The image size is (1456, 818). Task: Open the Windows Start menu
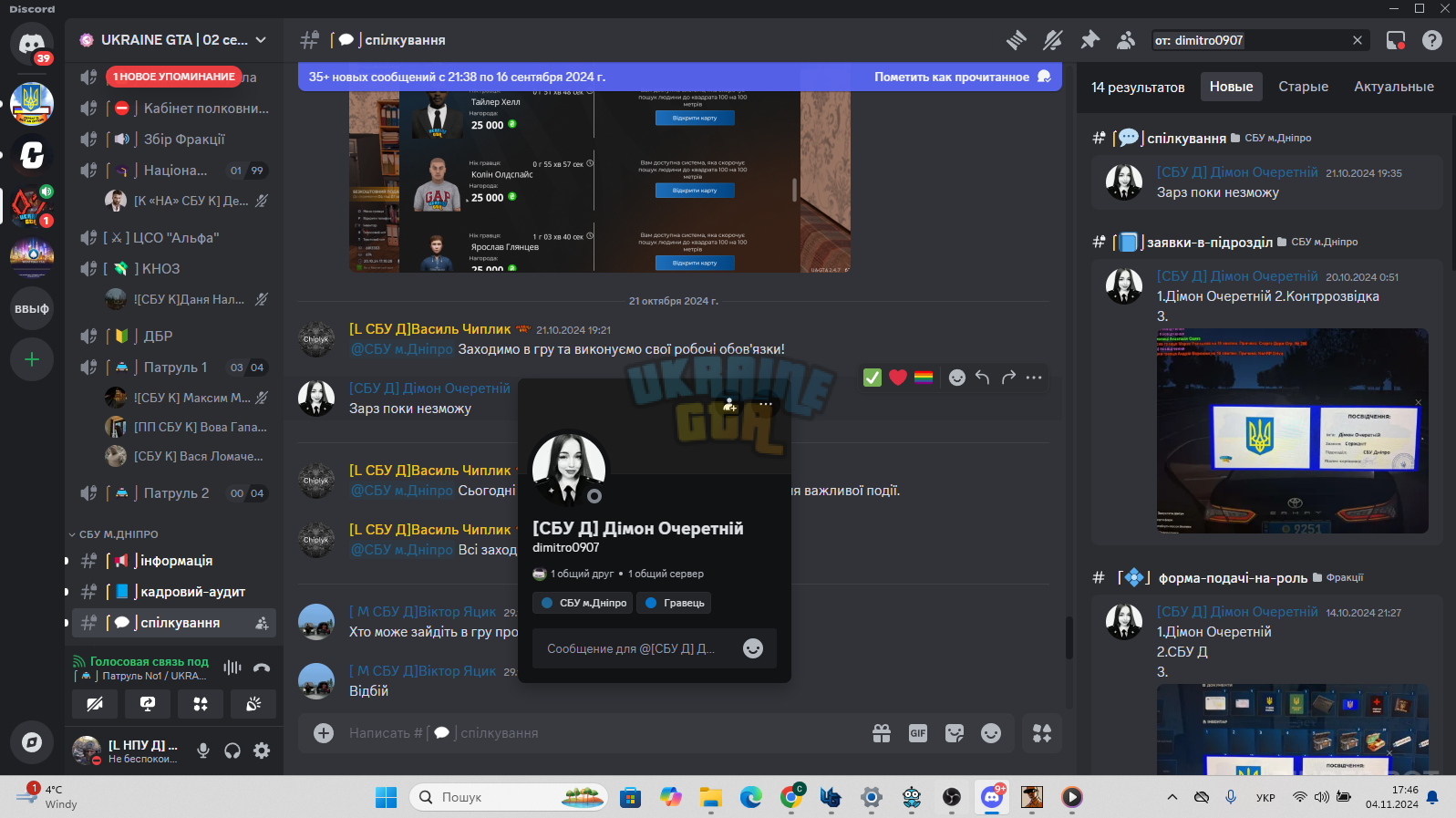click(x=387, y=797)
